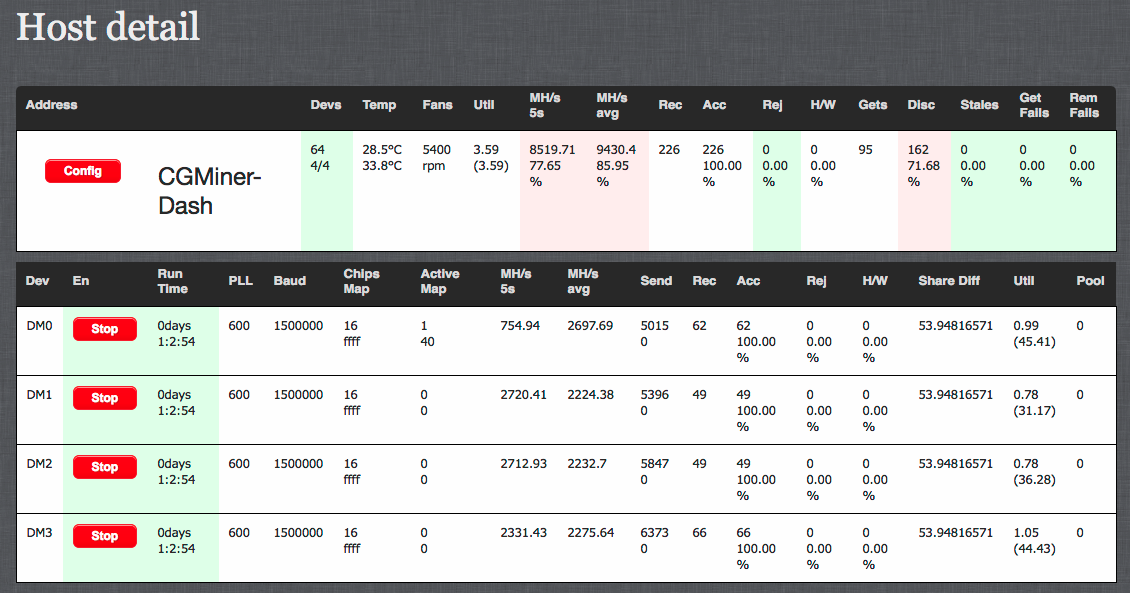Click DM2 util value (36.28)
Viewport: 1130px width, 593px height.
point(1034,480)
